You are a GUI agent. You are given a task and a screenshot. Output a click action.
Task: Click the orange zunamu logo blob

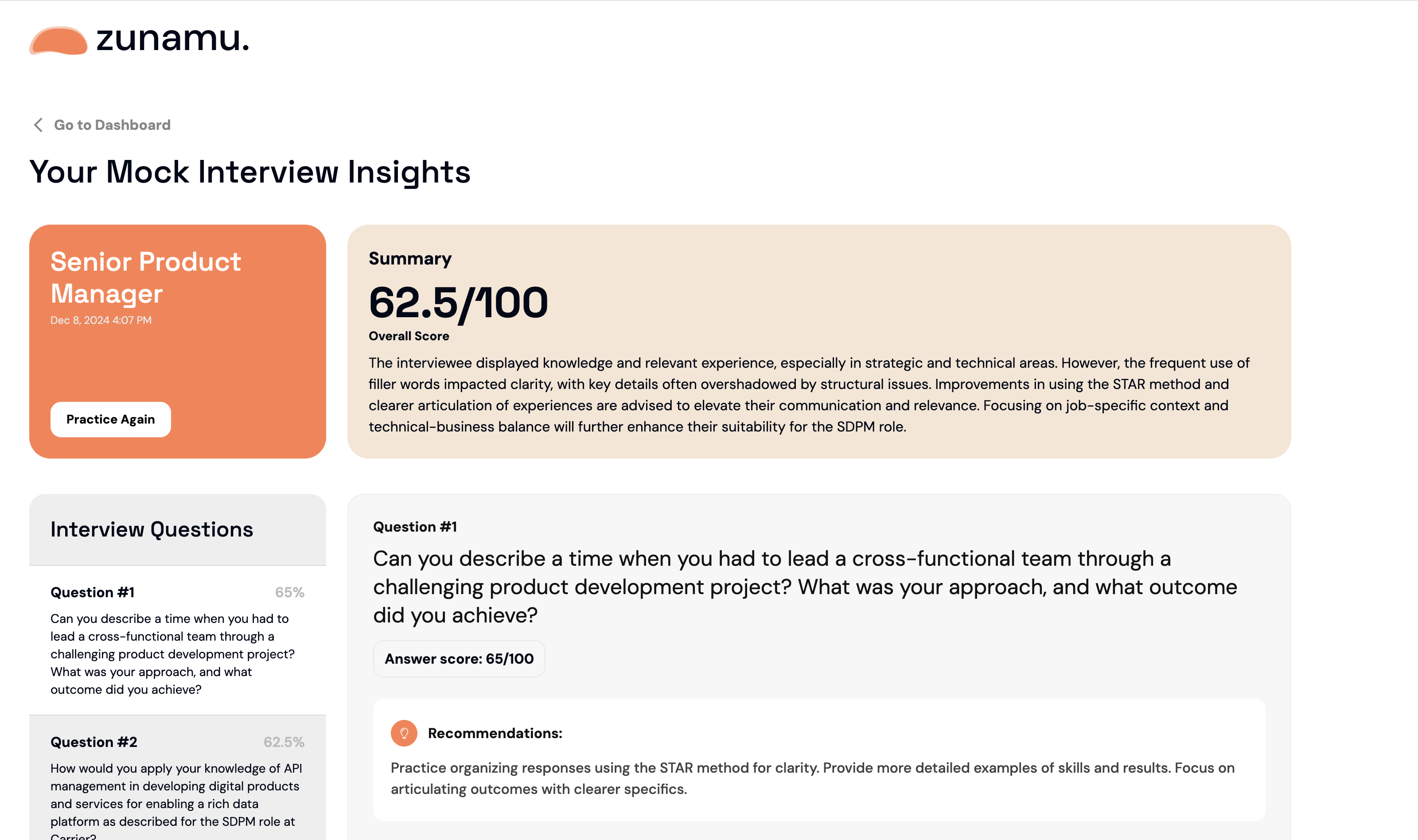58,41
